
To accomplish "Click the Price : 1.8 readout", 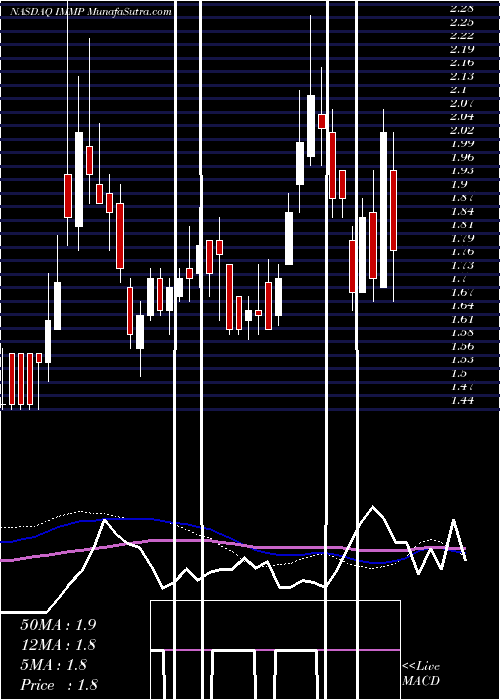I will [58, 685].
